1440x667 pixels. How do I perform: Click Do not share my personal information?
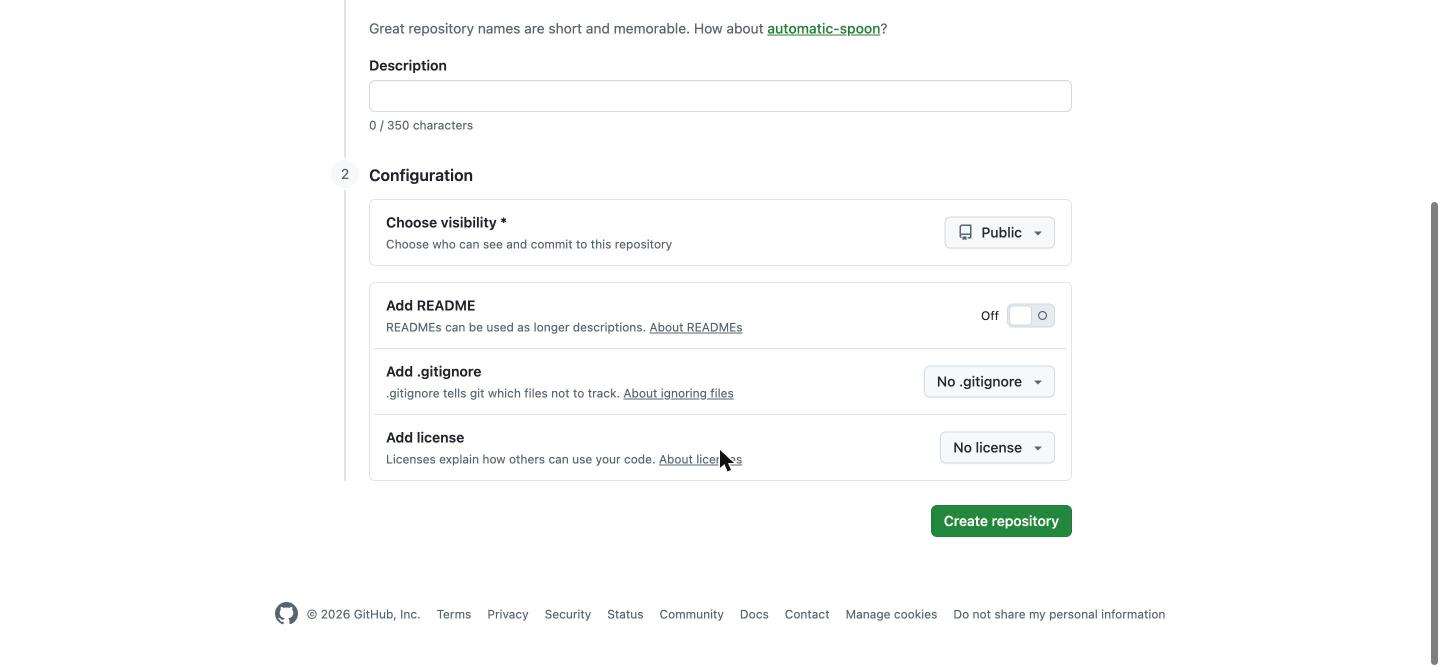[x=1059, y=615]
